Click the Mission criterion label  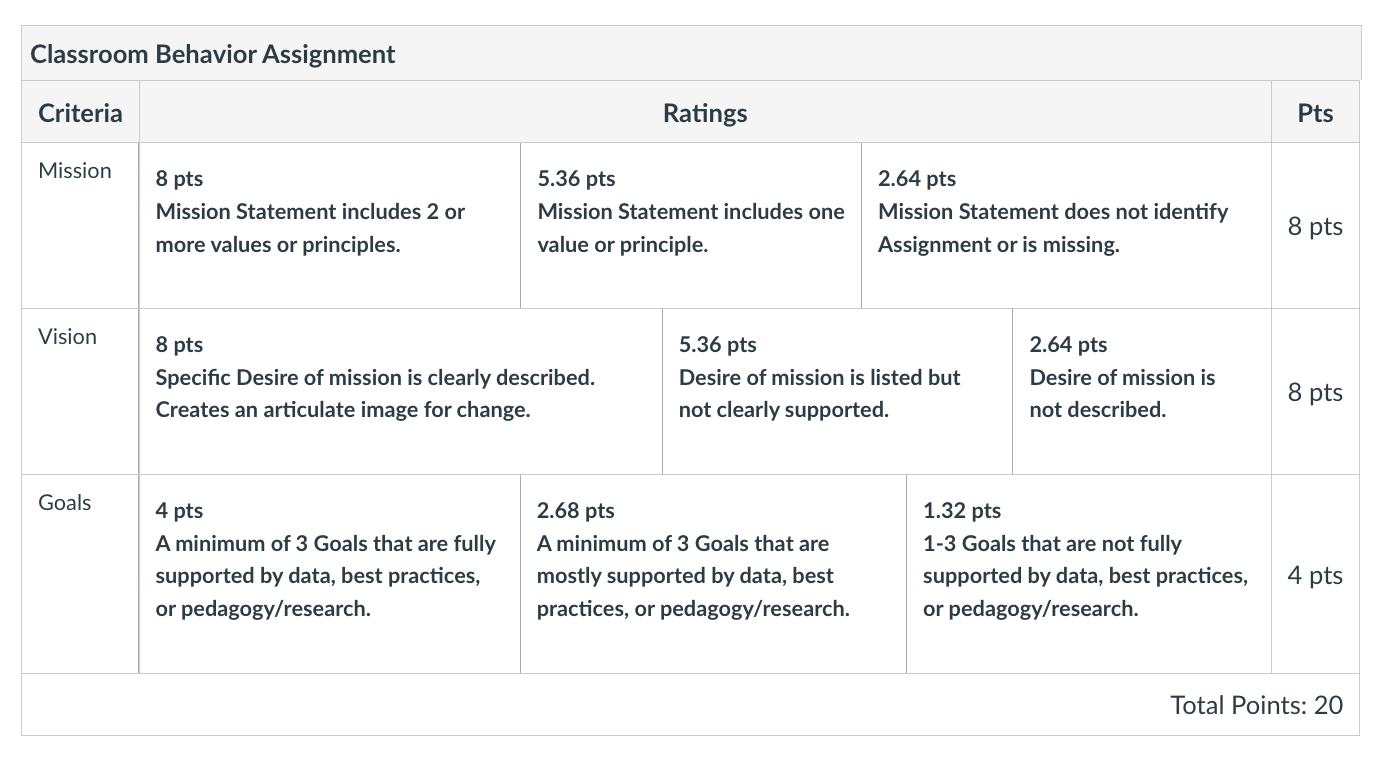click(x=75, y=171)
